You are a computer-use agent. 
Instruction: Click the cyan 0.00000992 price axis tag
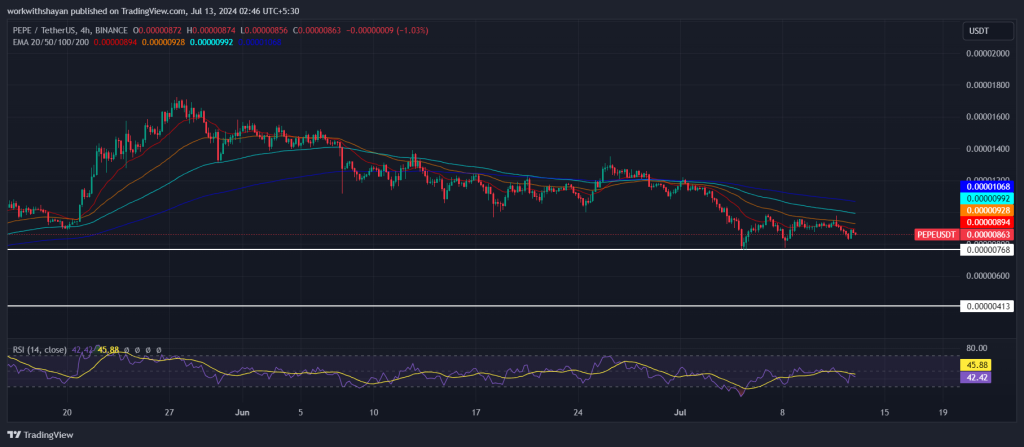click(986, 199)
